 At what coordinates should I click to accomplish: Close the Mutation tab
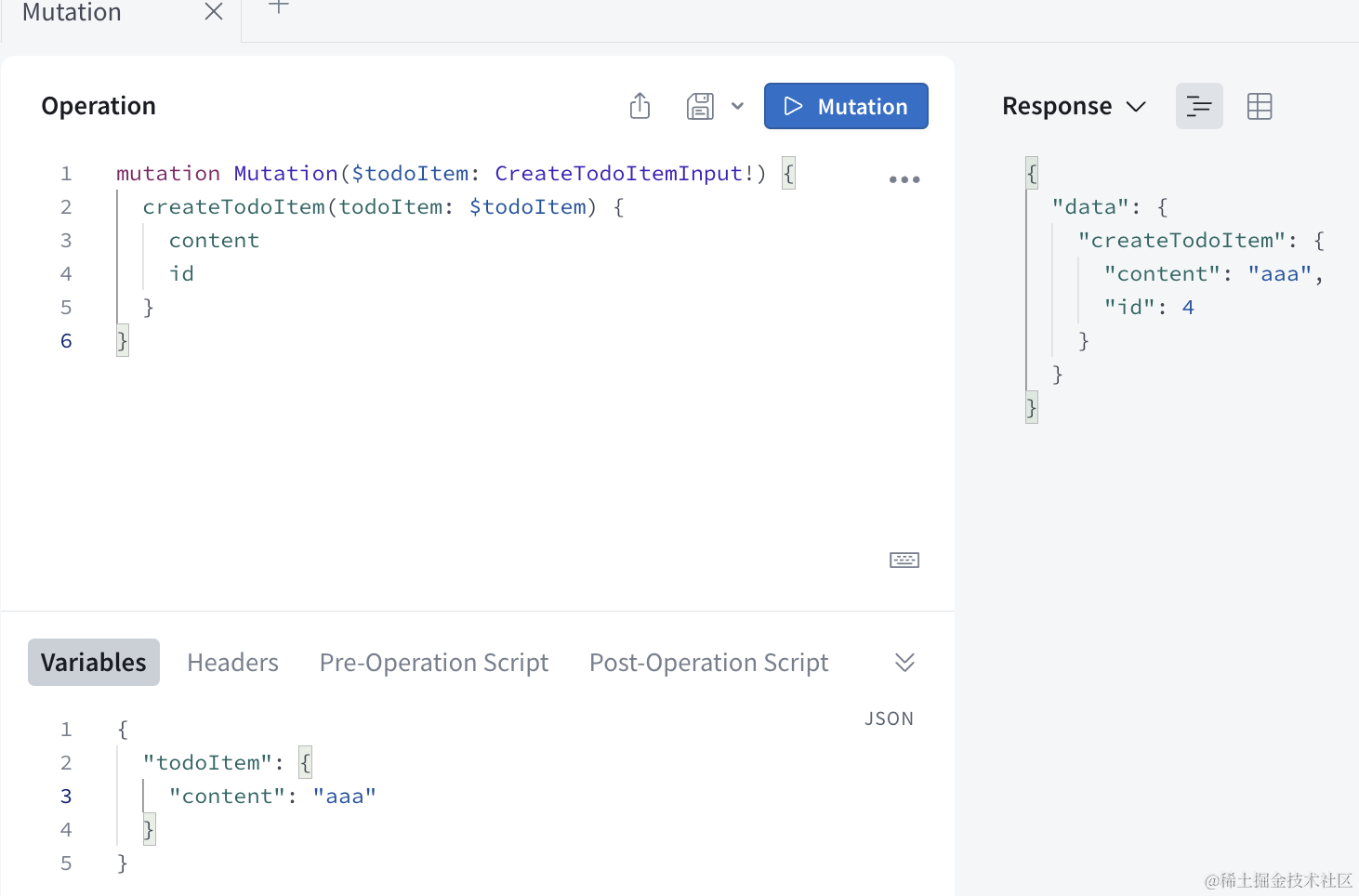coord(214,11)
